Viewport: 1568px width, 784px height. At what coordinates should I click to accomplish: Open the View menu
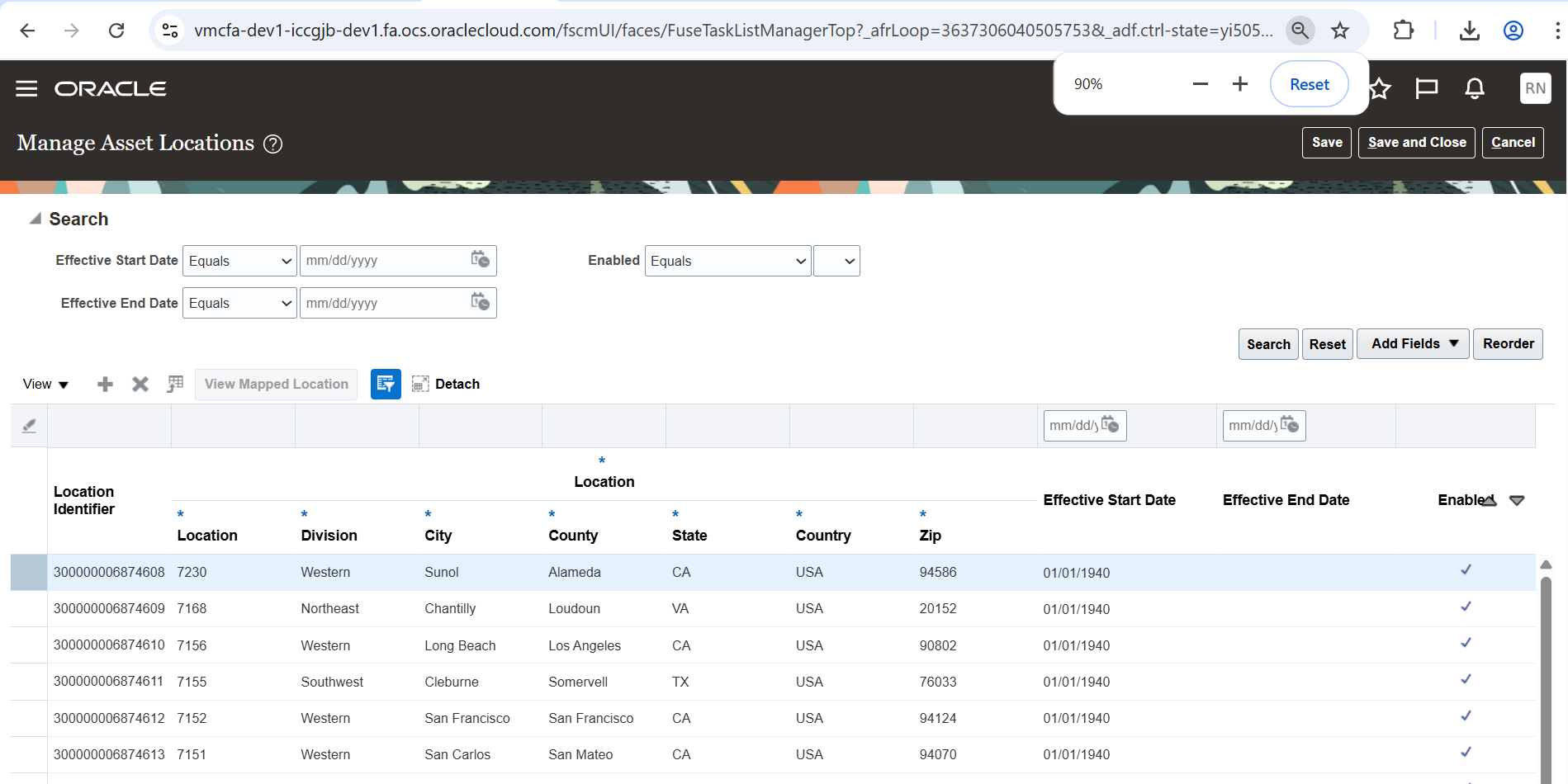(45, 385)
